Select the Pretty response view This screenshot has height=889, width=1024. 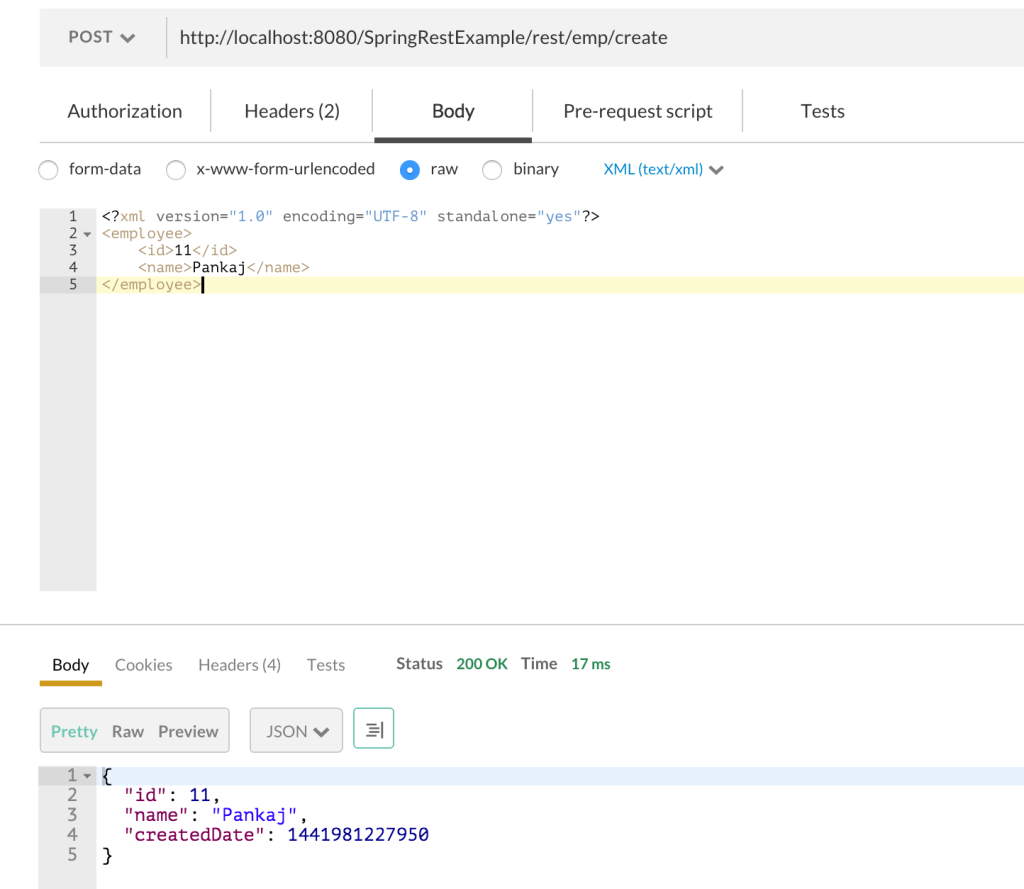pos(74,731)
